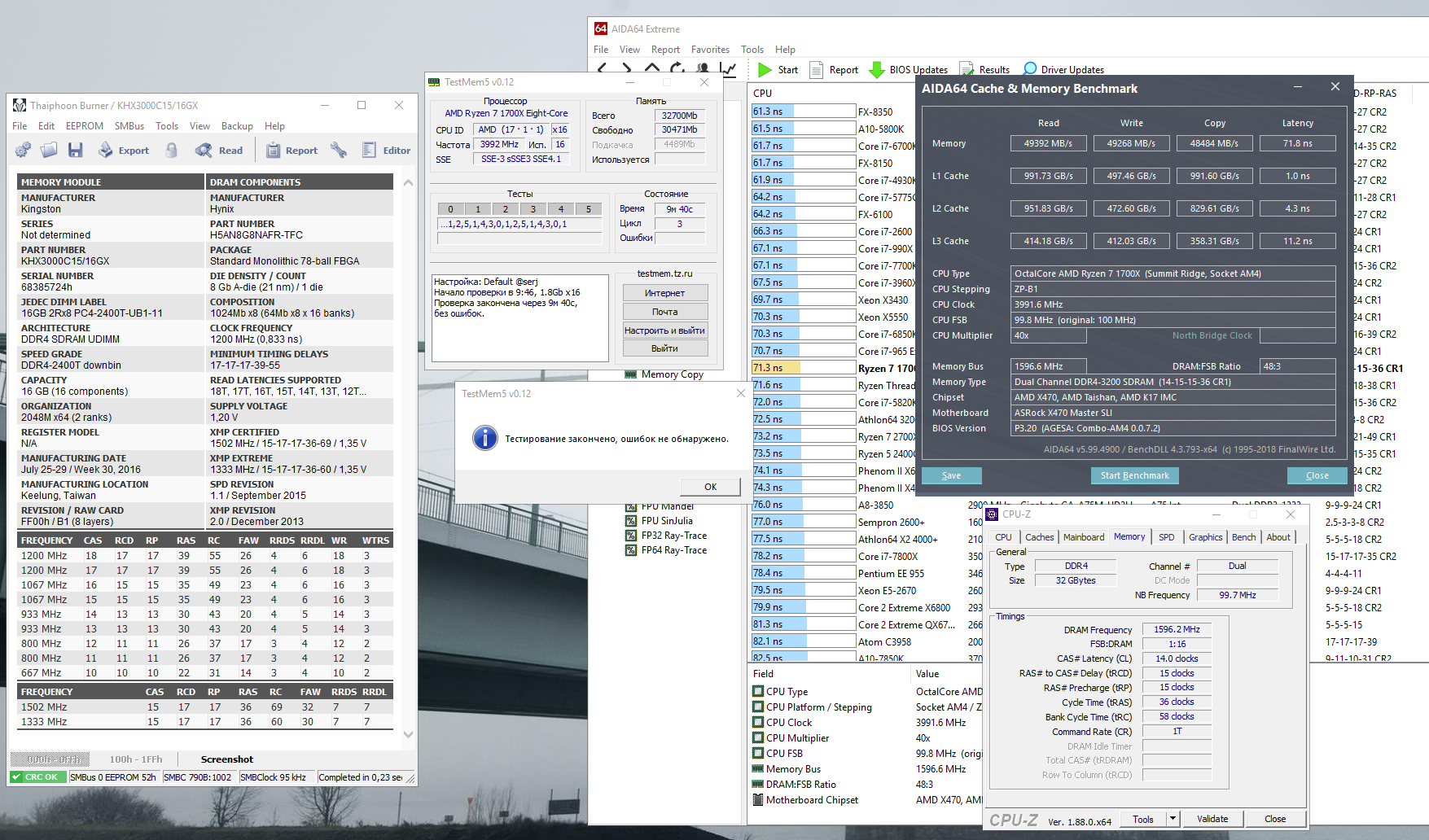Viewport: 1429px width, 840px height.
Task: Click the Validate button in CPU-Z
Action: pyautogui.click(x=1212, y=819)
